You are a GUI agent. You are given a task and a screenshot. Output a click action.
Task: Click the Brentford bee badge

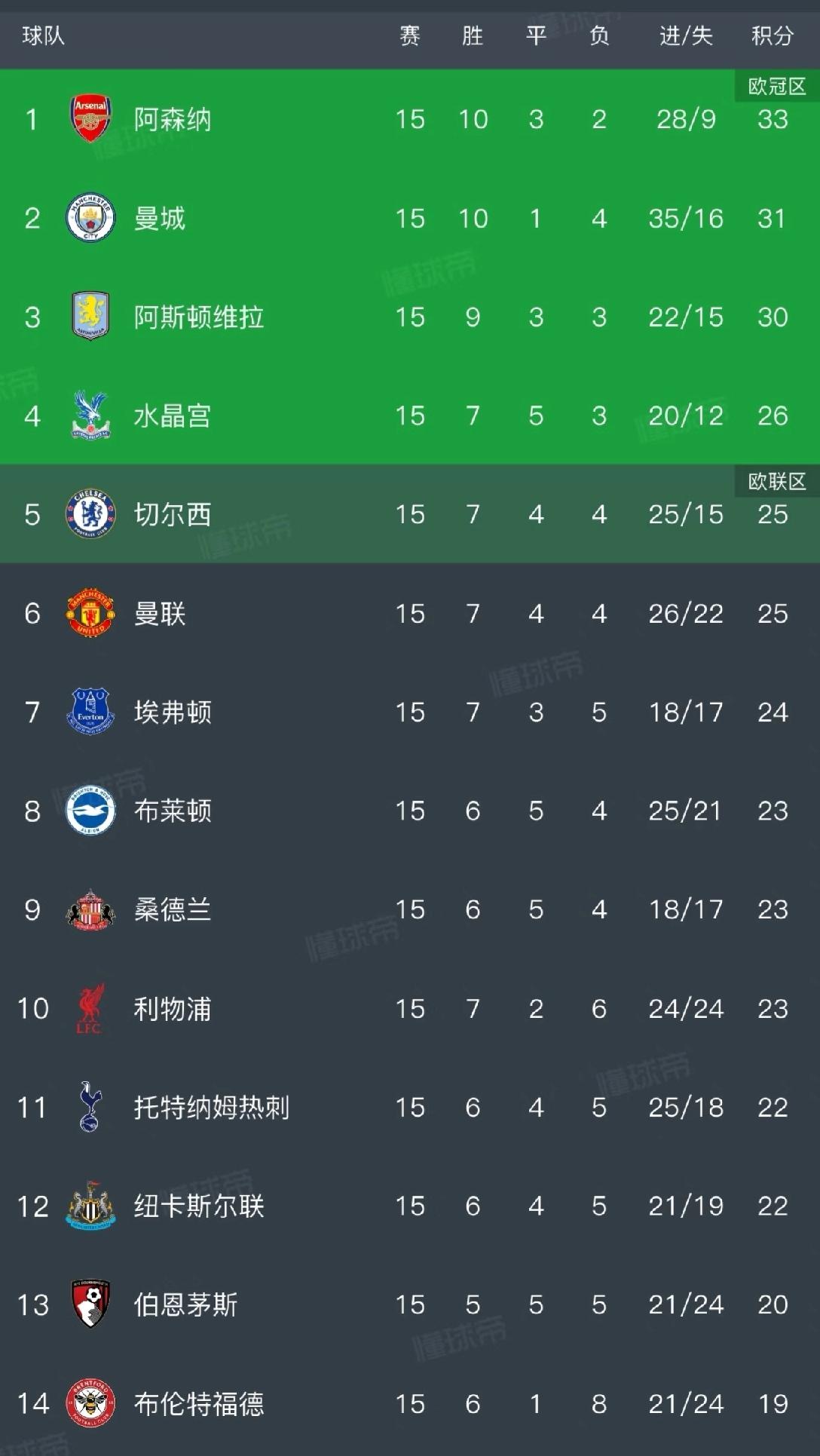coord(90,1403)
